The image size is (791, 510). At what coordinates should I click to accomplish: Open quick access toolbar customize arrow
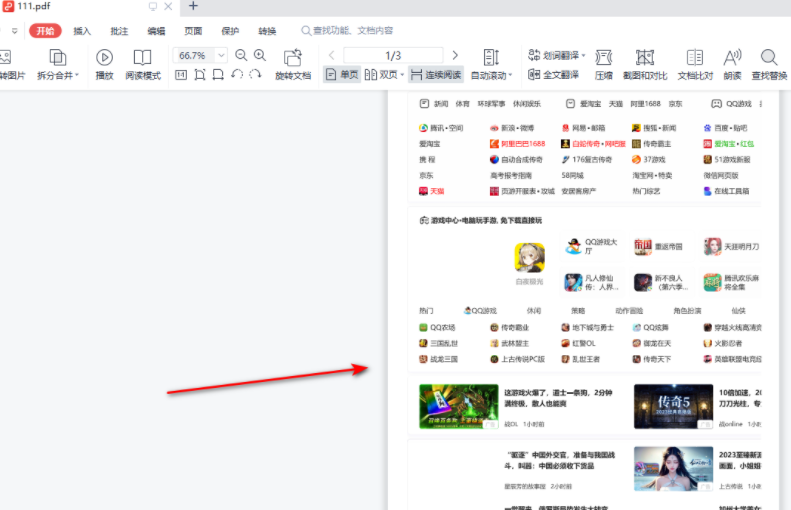pyautogui.click(x=15, y=31)
